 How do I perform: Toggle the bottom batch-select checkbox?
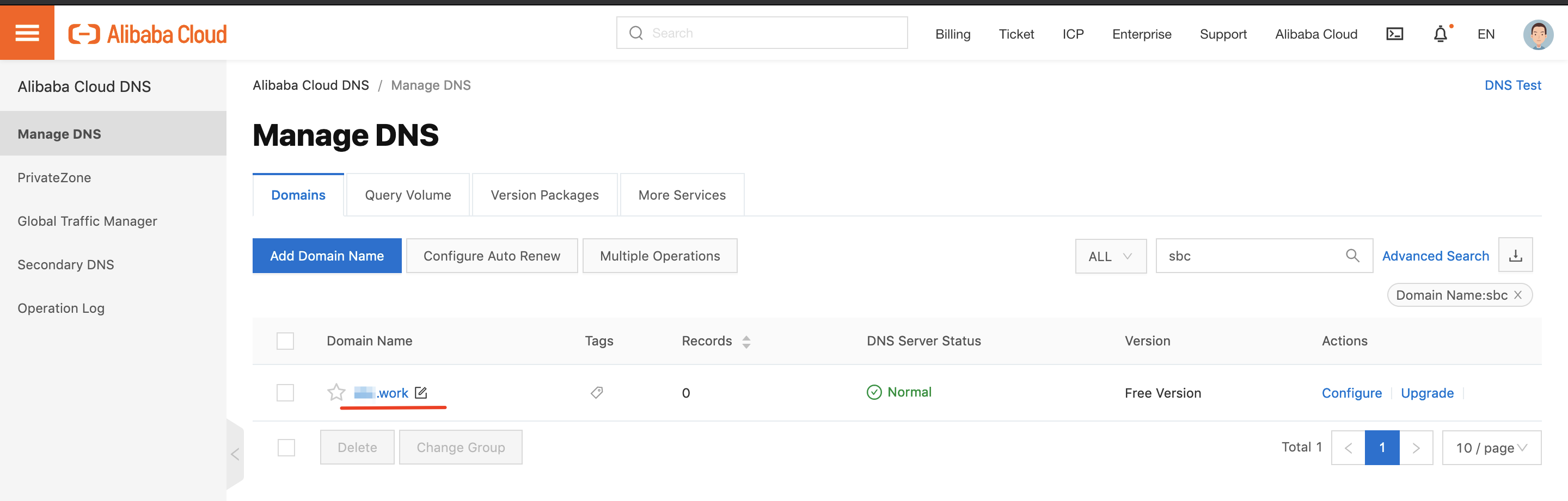[x=285, y=448]
